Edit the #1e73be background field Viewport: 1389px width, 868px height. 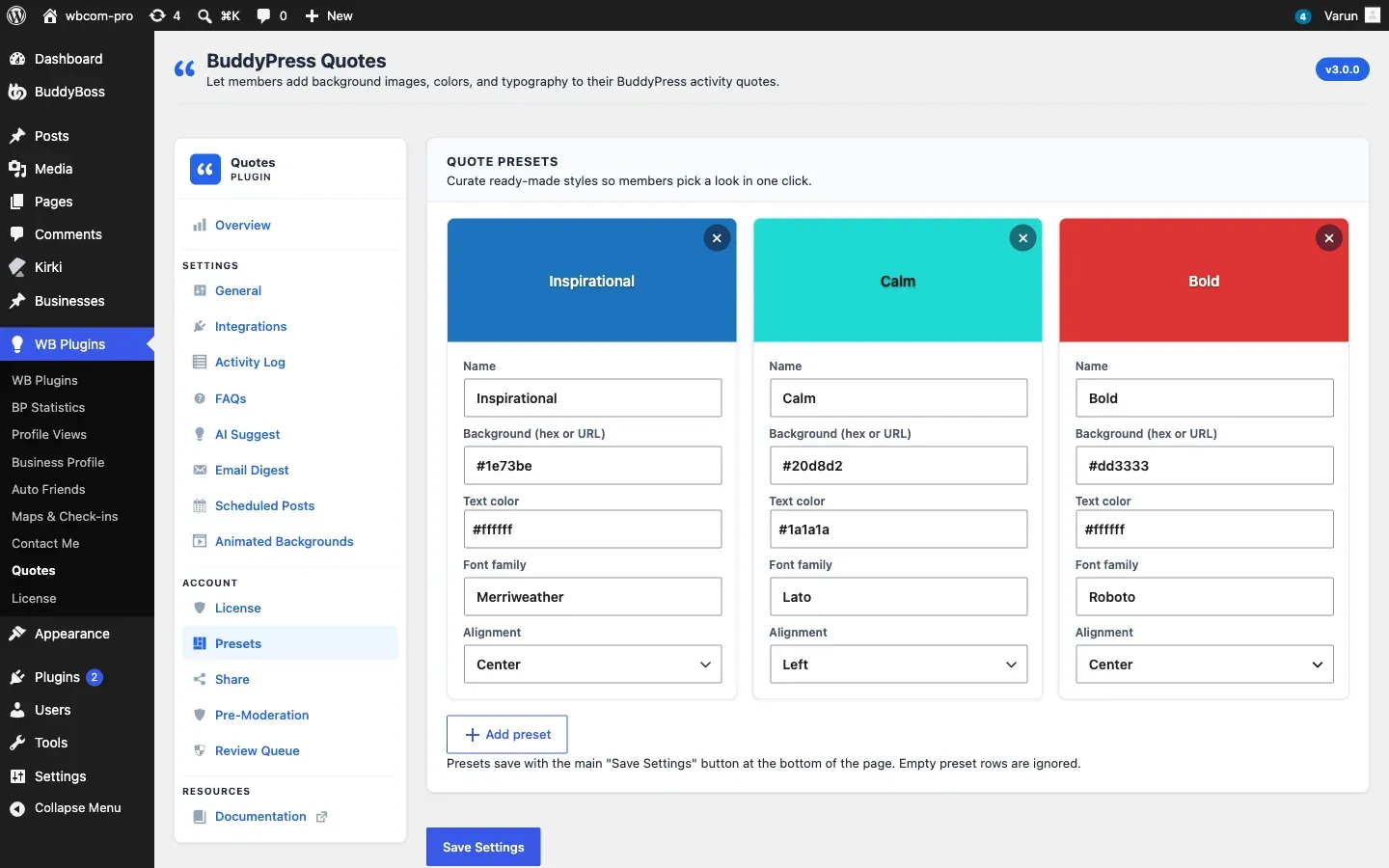tap(592, 466)
